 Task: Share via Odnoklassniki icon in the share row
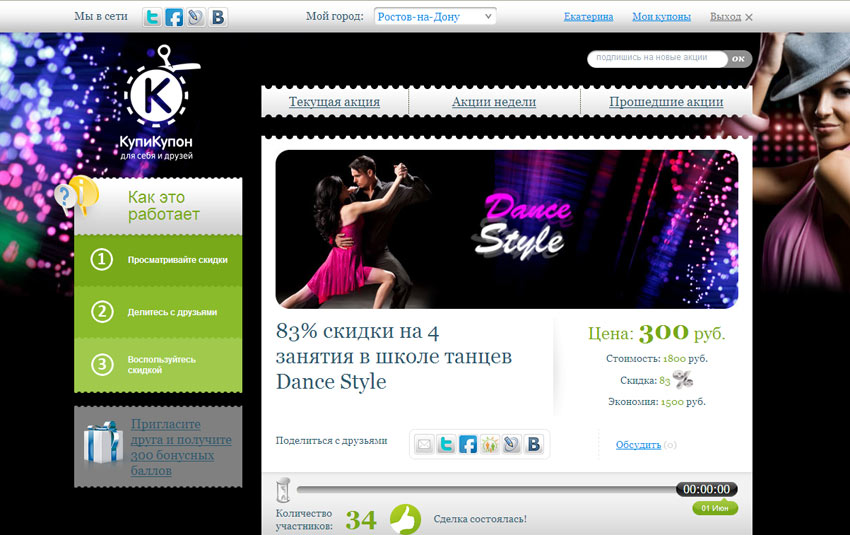point(490,444)
